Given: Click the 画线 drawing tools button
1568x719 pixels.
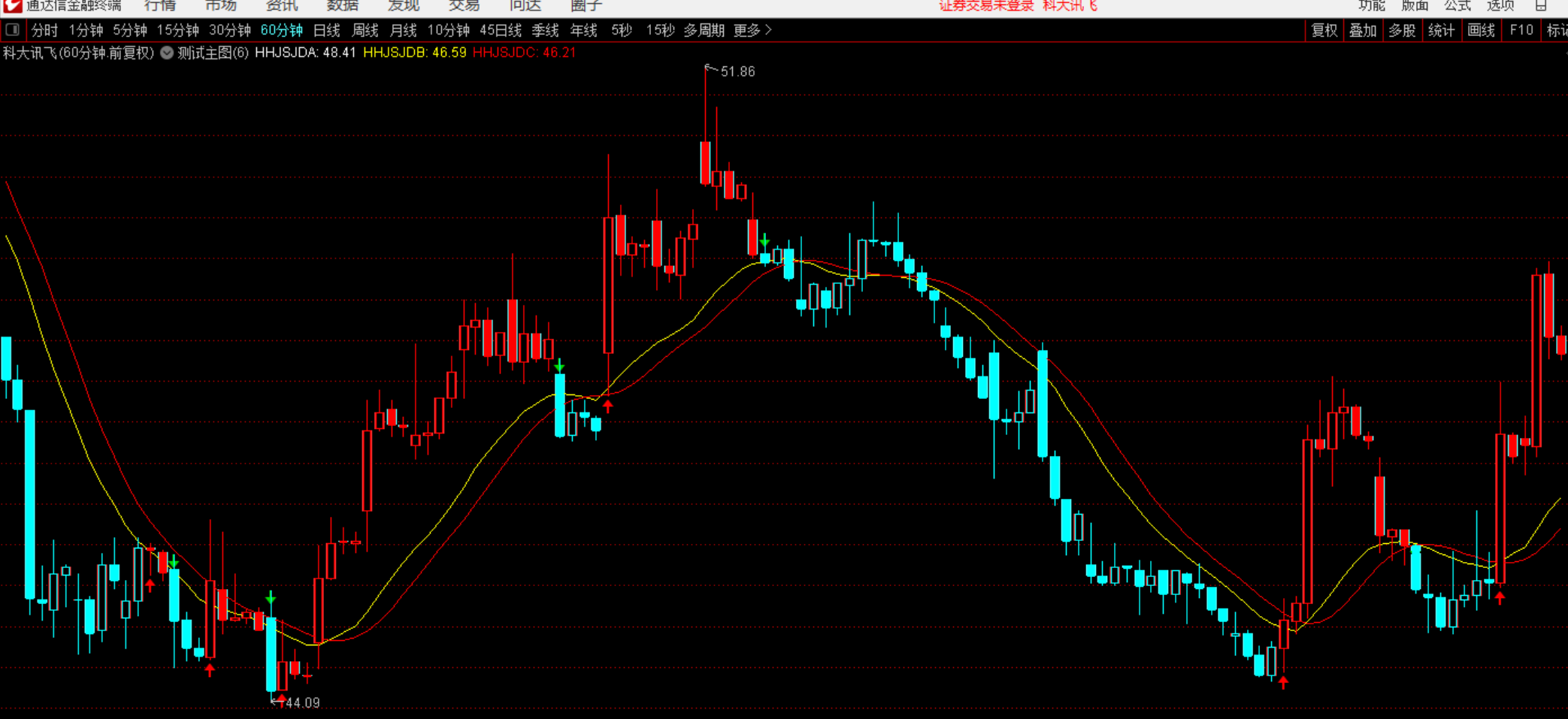Looking at the screenshot, I should [1481, 30].
